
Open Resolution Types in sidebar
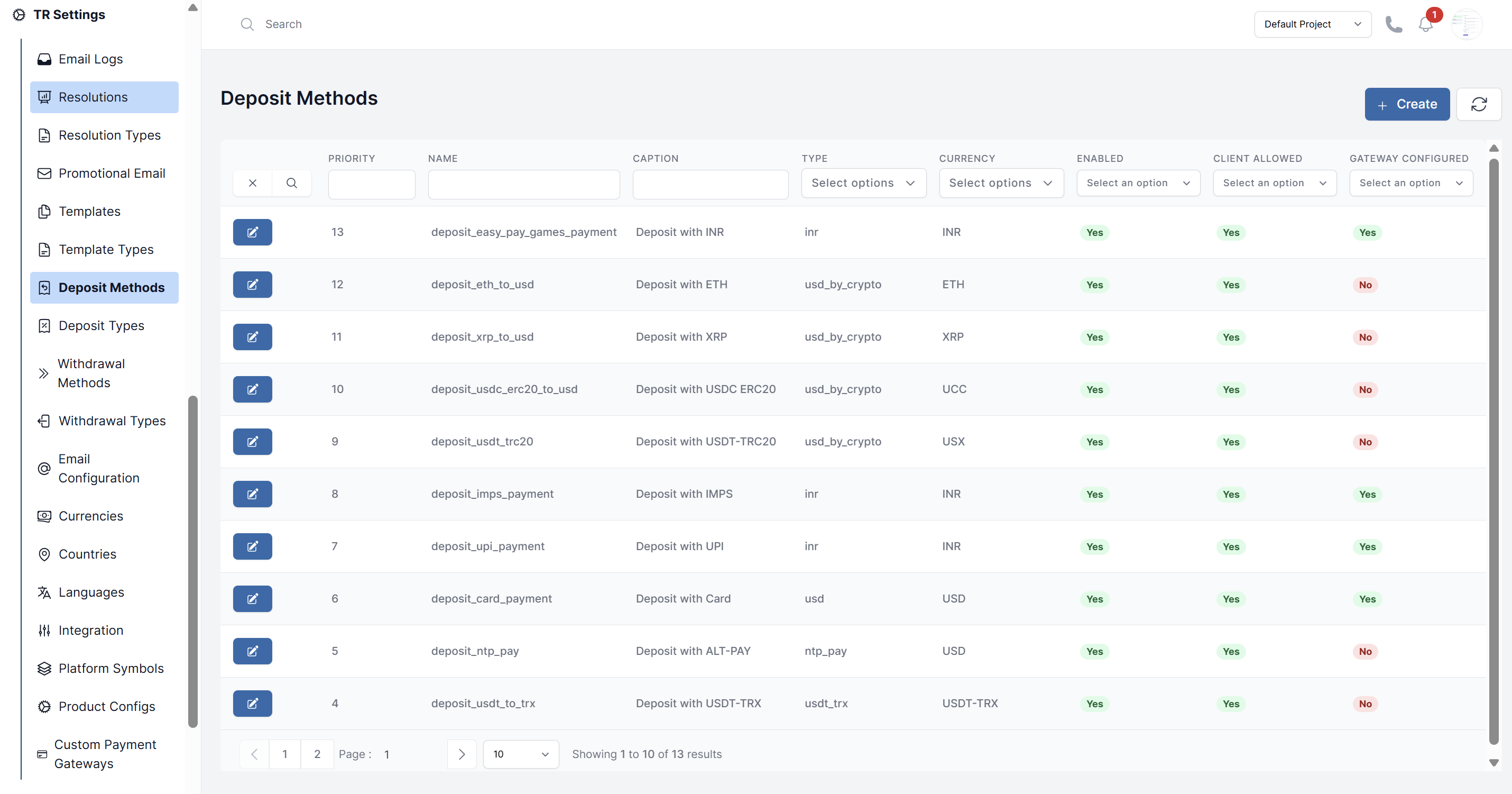click(105, 135)
